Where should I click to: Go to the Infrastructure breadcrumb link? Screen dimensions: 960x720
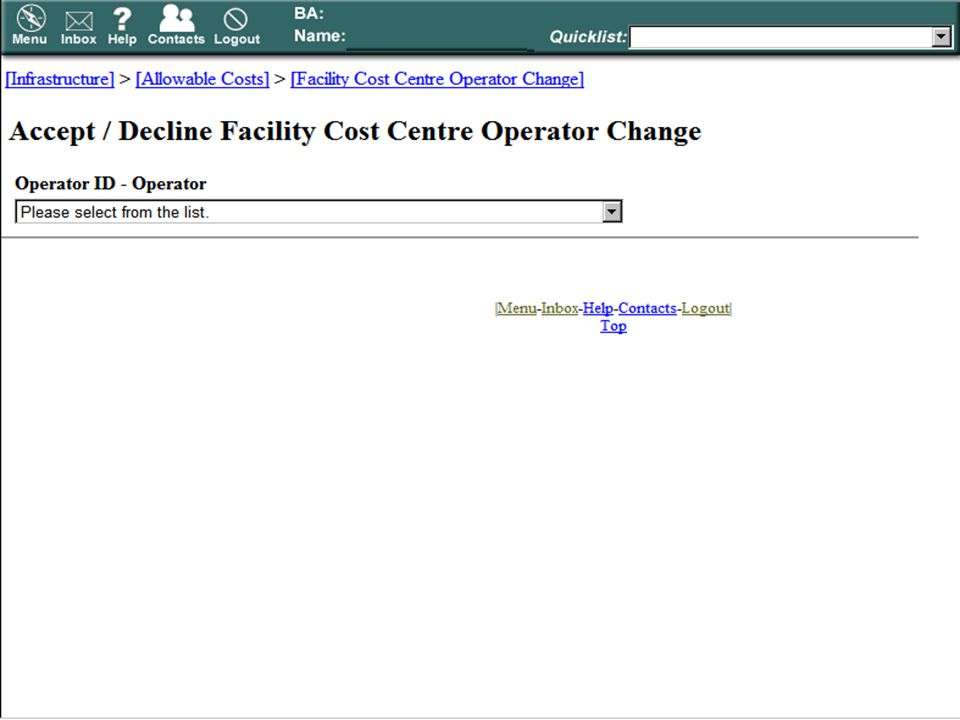[x=59, y=79]
